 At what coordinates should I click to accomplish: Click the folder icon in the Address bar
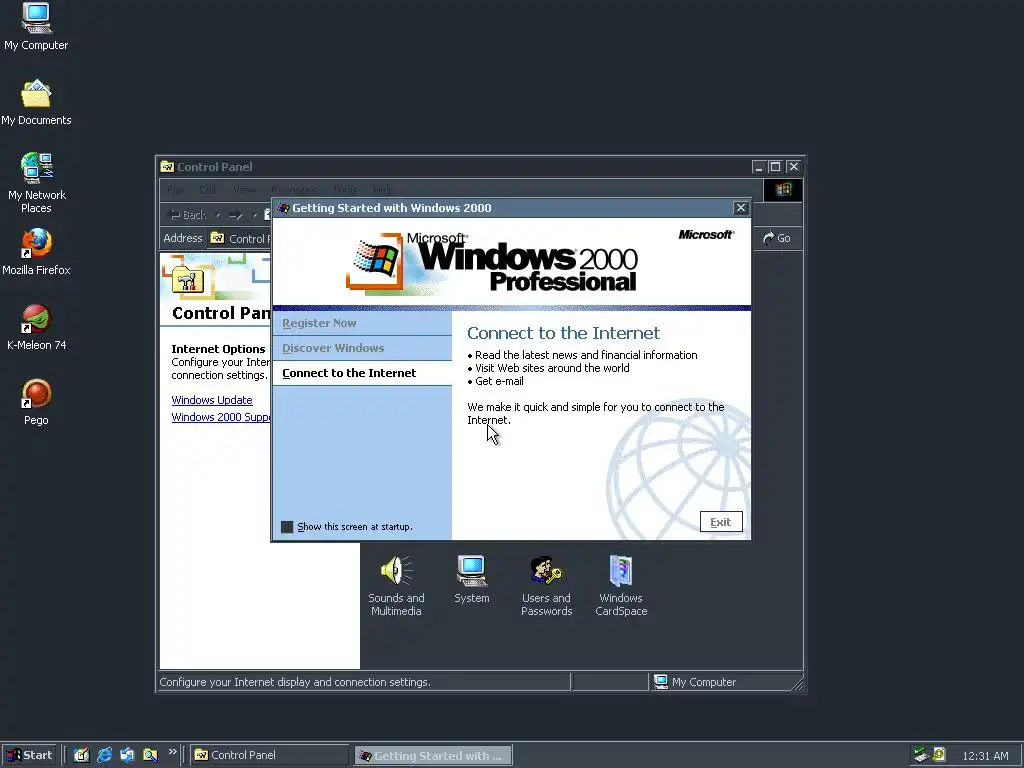[217, 238]
